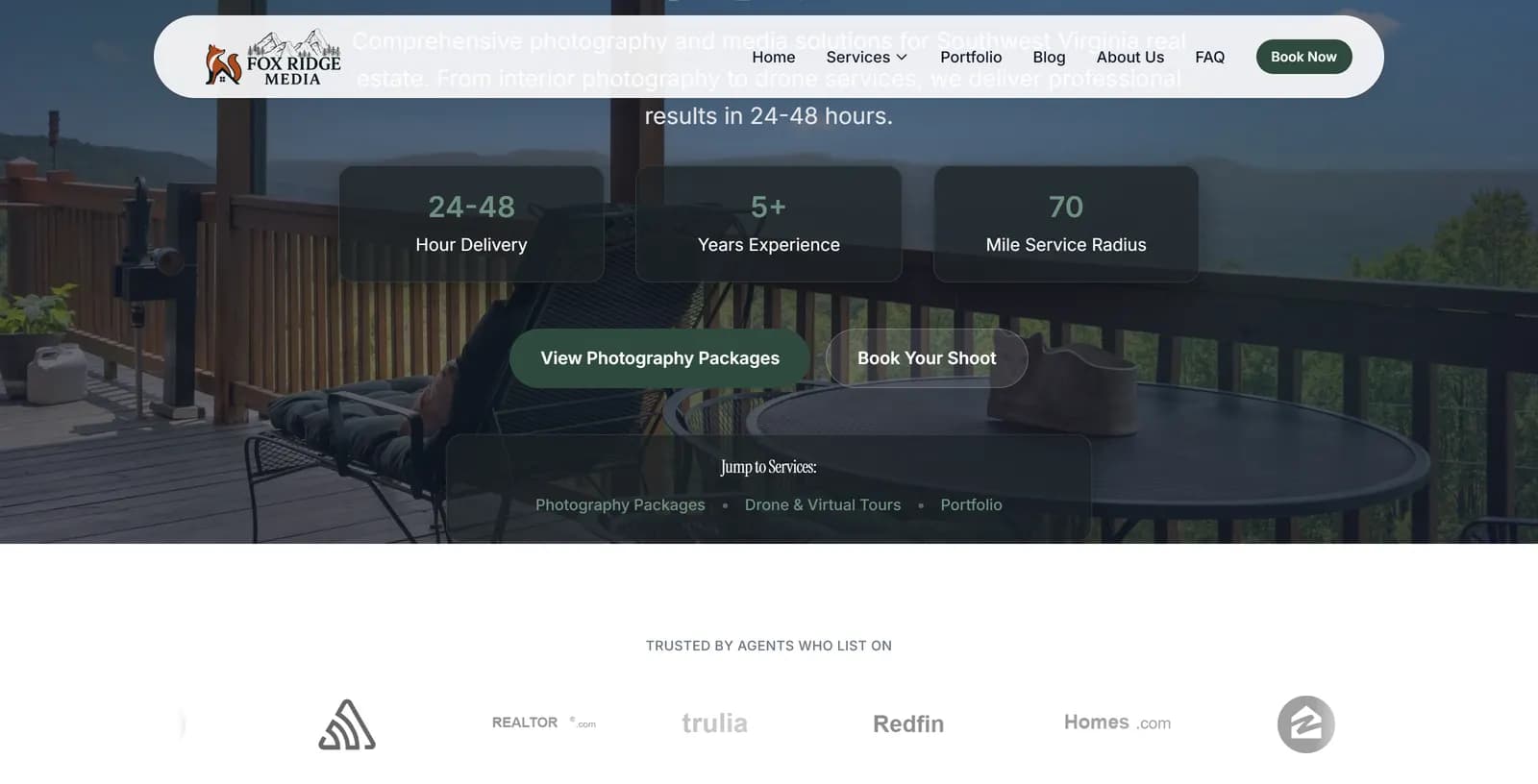
Task: Click the Trulia logo
Action: pyautogui.click(x=714, y=723)
